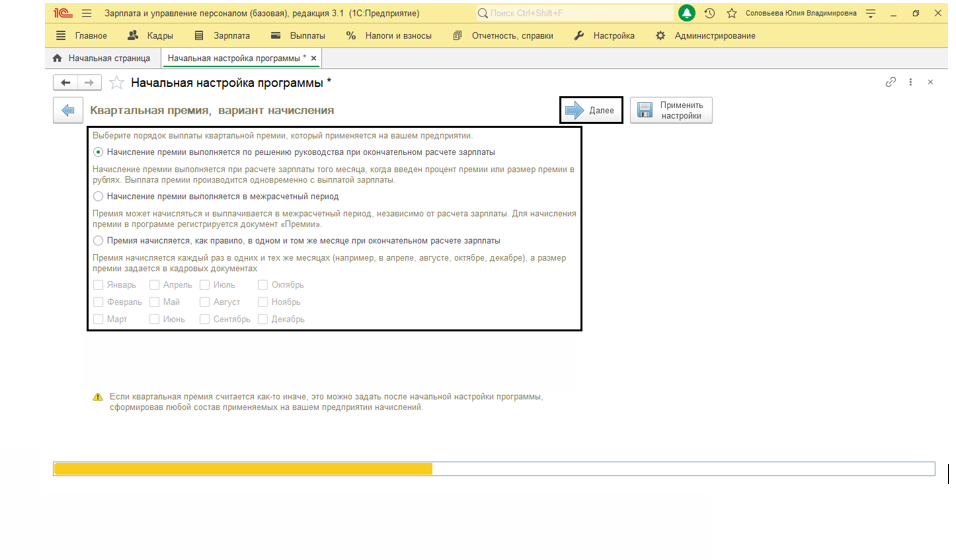The height and width of the screenshot is (560, 956).
Task: Click the green notifications bell icon
Action: coord(686,13)
